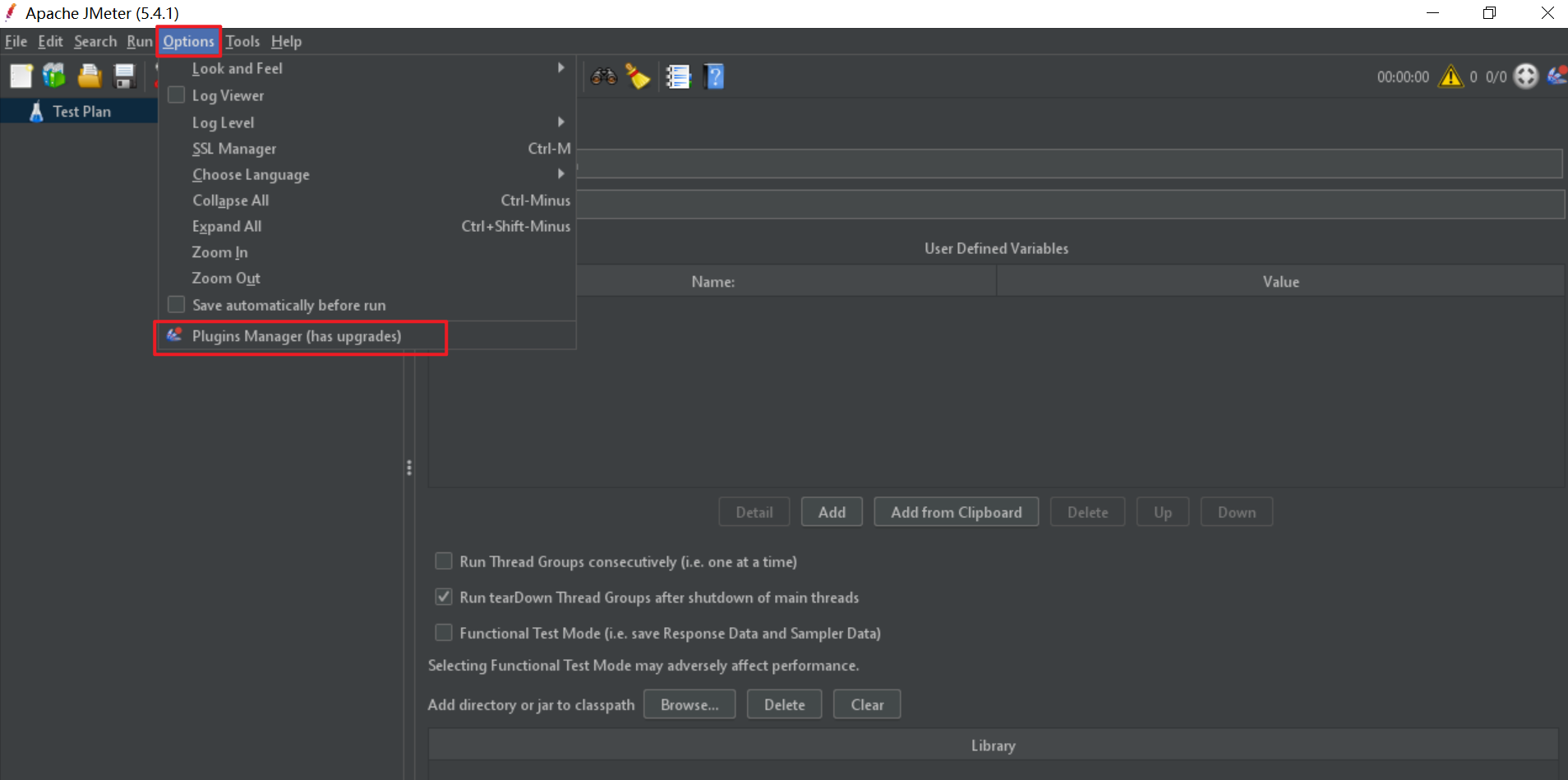
Task: Open the Search menu
Action: point(95,41)
